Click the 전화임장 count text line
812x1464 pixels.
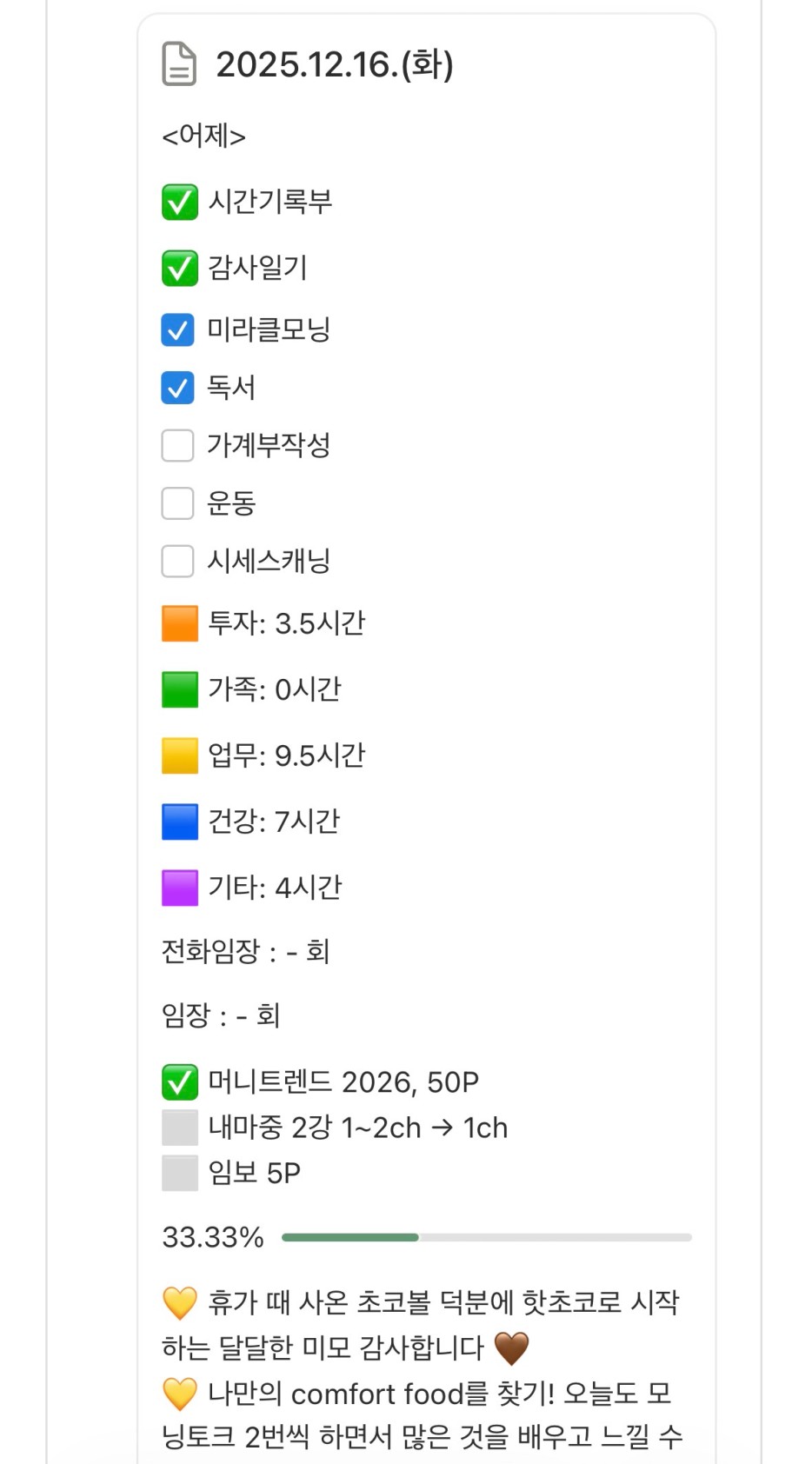tap(245, 951)
